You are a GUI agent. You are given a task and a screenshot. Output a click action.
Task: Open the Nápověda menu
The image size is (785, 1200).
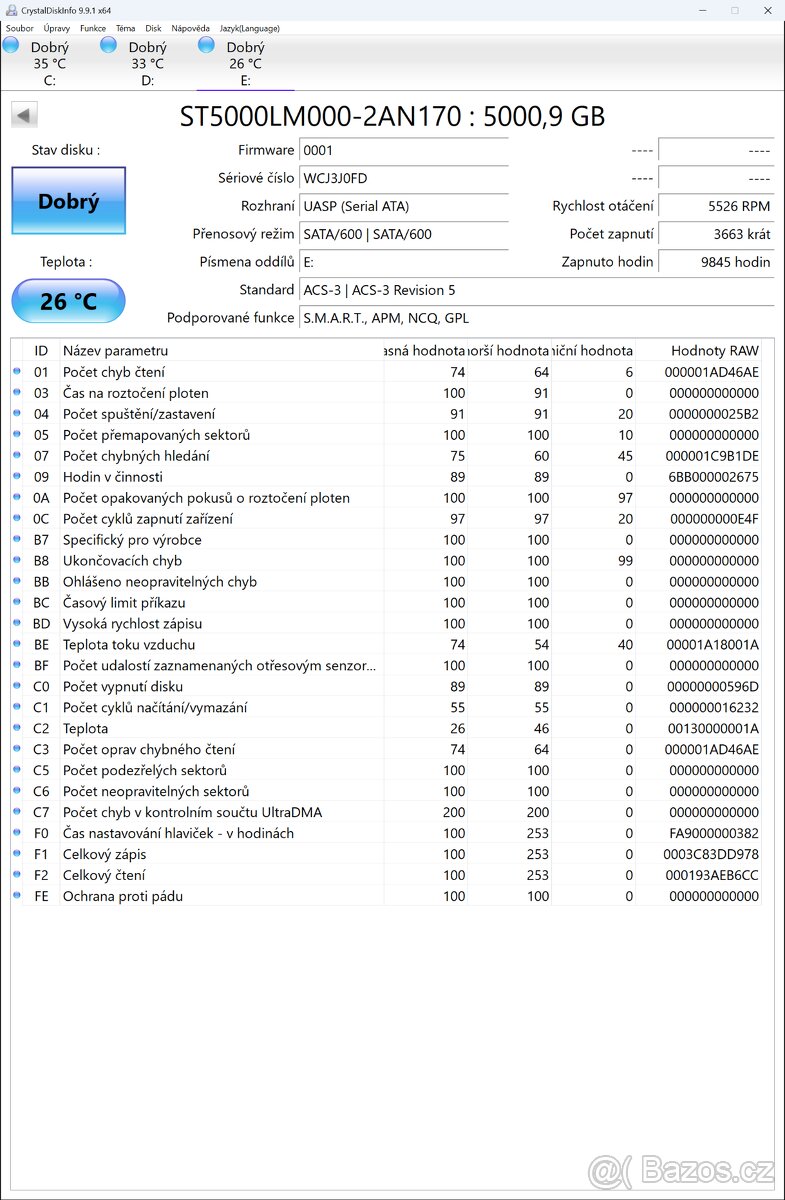190,28
